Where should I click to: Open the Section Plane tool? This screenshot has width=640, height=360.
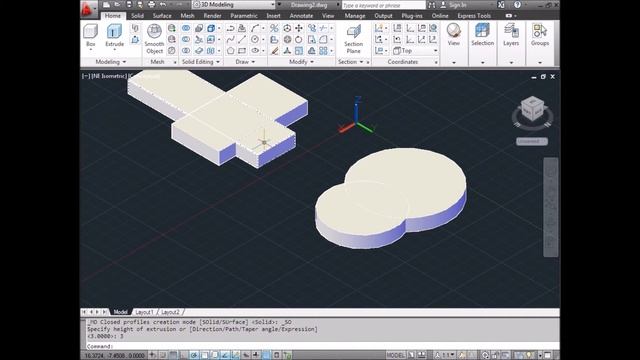click(x=353, y=39)
